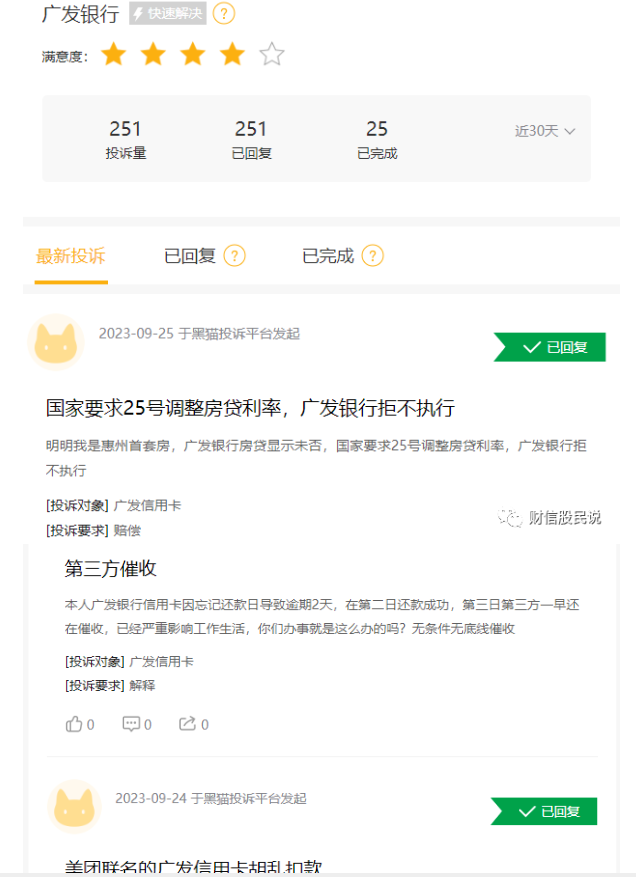Expand the 近30天 time range dropdown
This screenshot has width=636, height=877.
[545, 131]
